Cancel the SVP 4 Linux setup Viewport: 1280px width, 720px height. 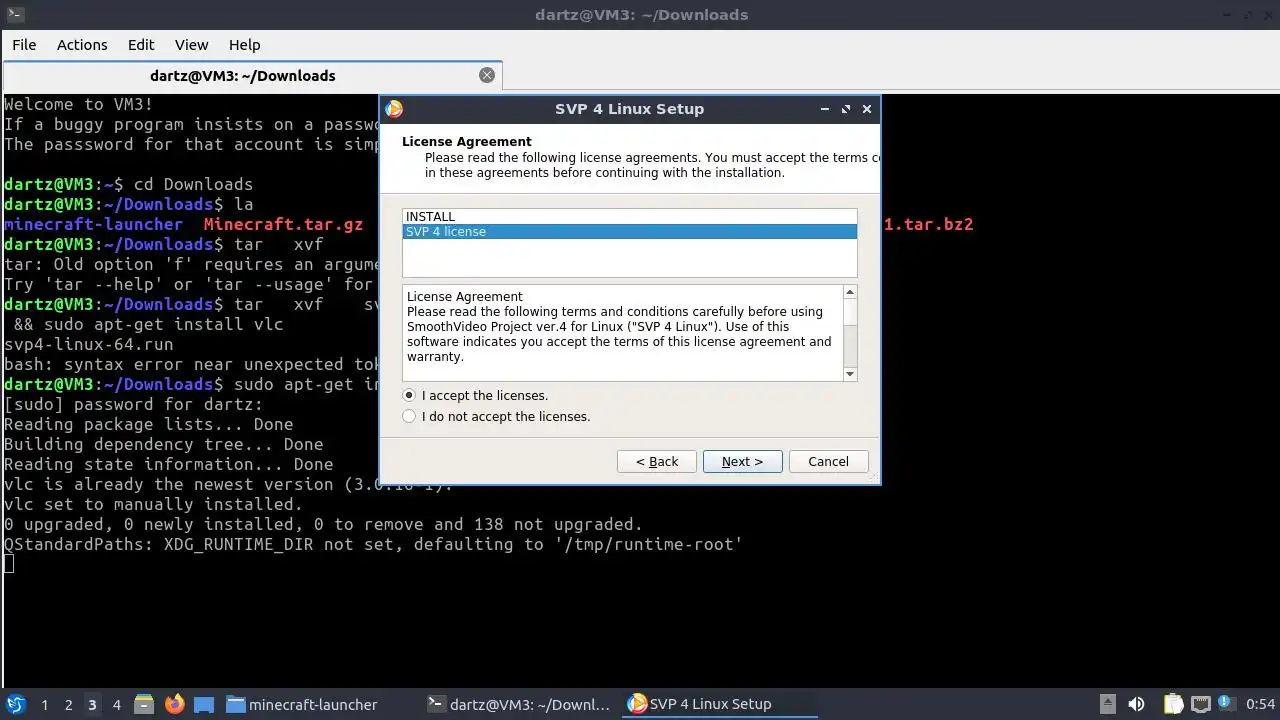coord(828,461)
